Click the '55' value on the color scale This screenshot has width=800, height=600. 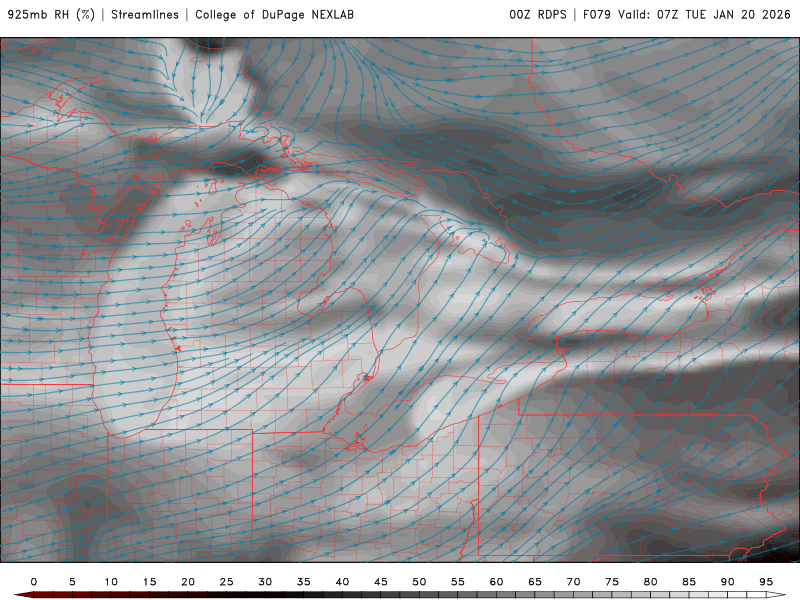[458, 582]
